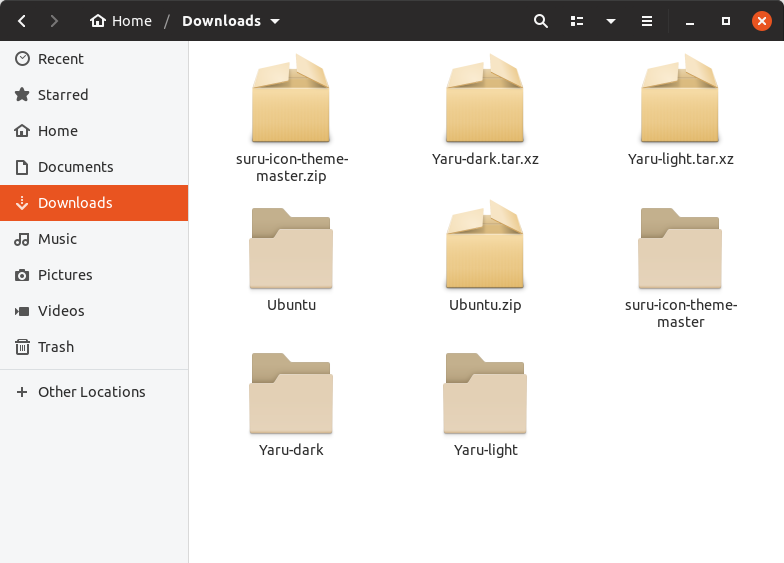
Task: Click Home in the path bar
Action: (121, 21)
